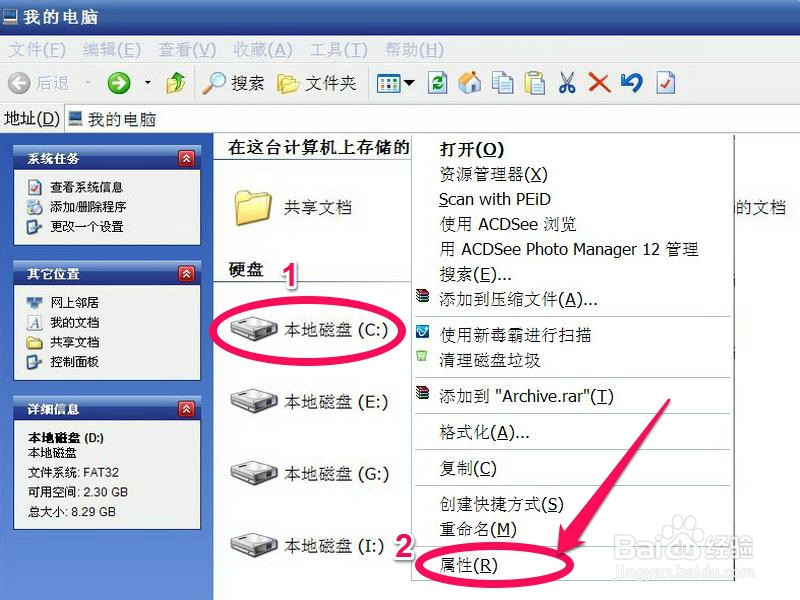The height and width of the screenshot is (600, 800).
Task: Collapse the 详细信息 panel
Action: 186,409
